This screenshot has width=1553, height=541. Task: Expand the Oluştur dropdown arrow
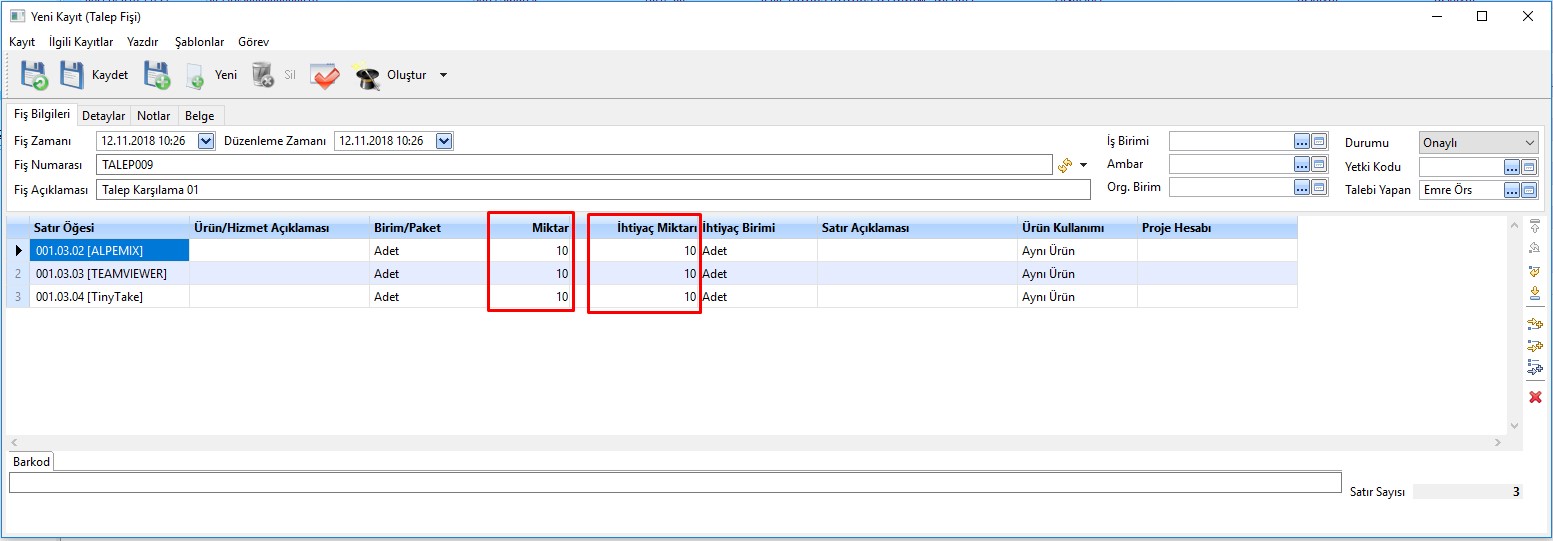coord(443,75)
